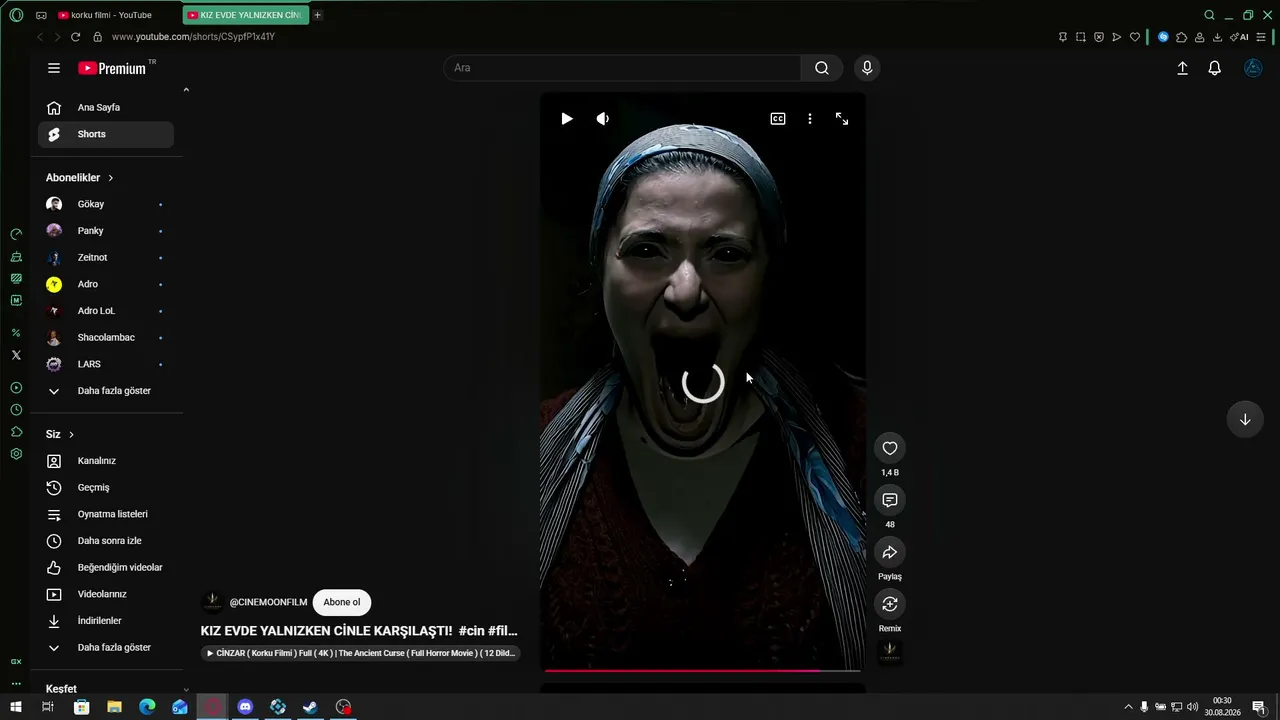This screenshot has height=720, width=1280.
Task: Open File Explorer from the taskbar
Action: 114,707
